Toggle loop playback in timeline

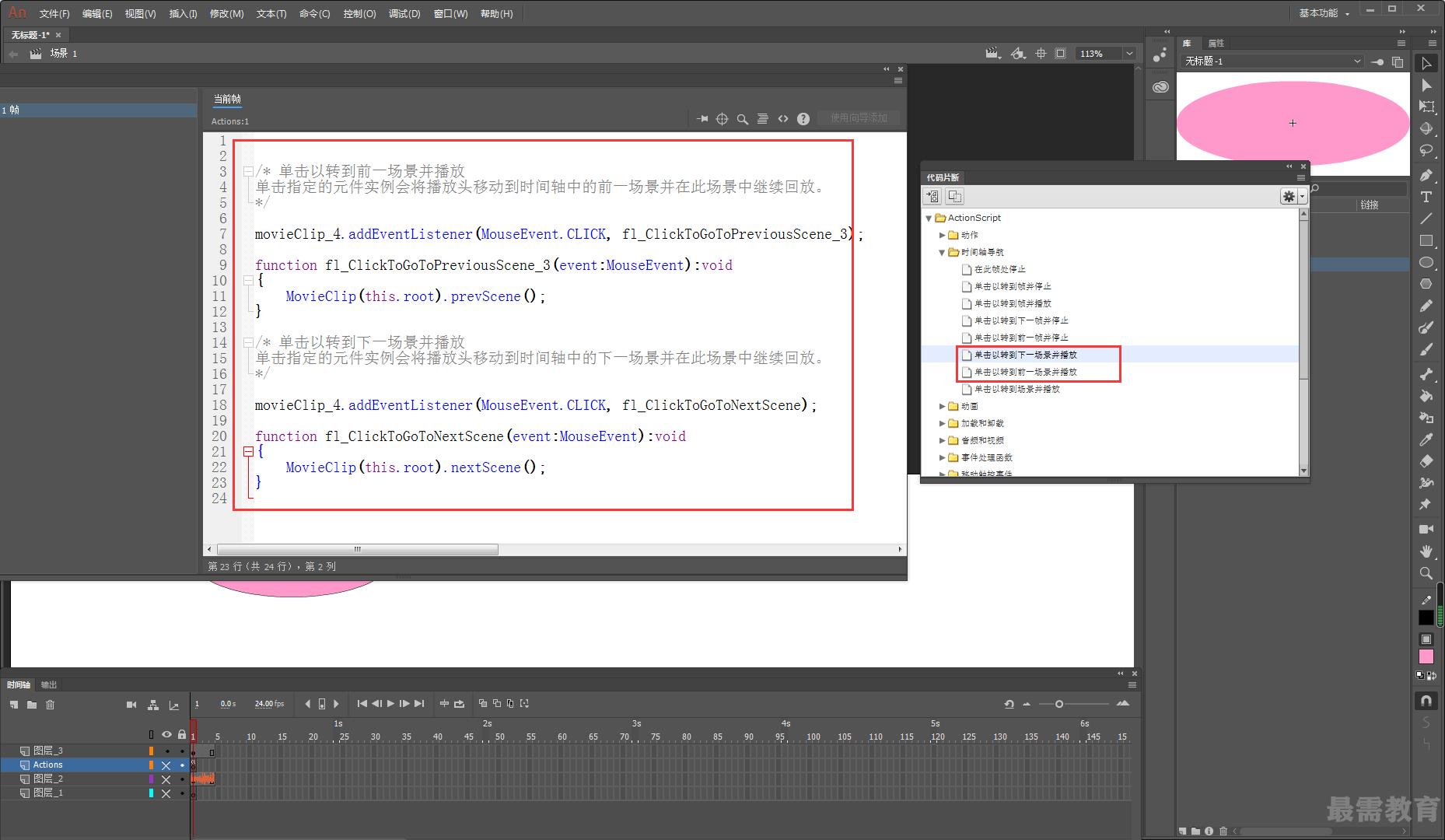coord(460,703)
